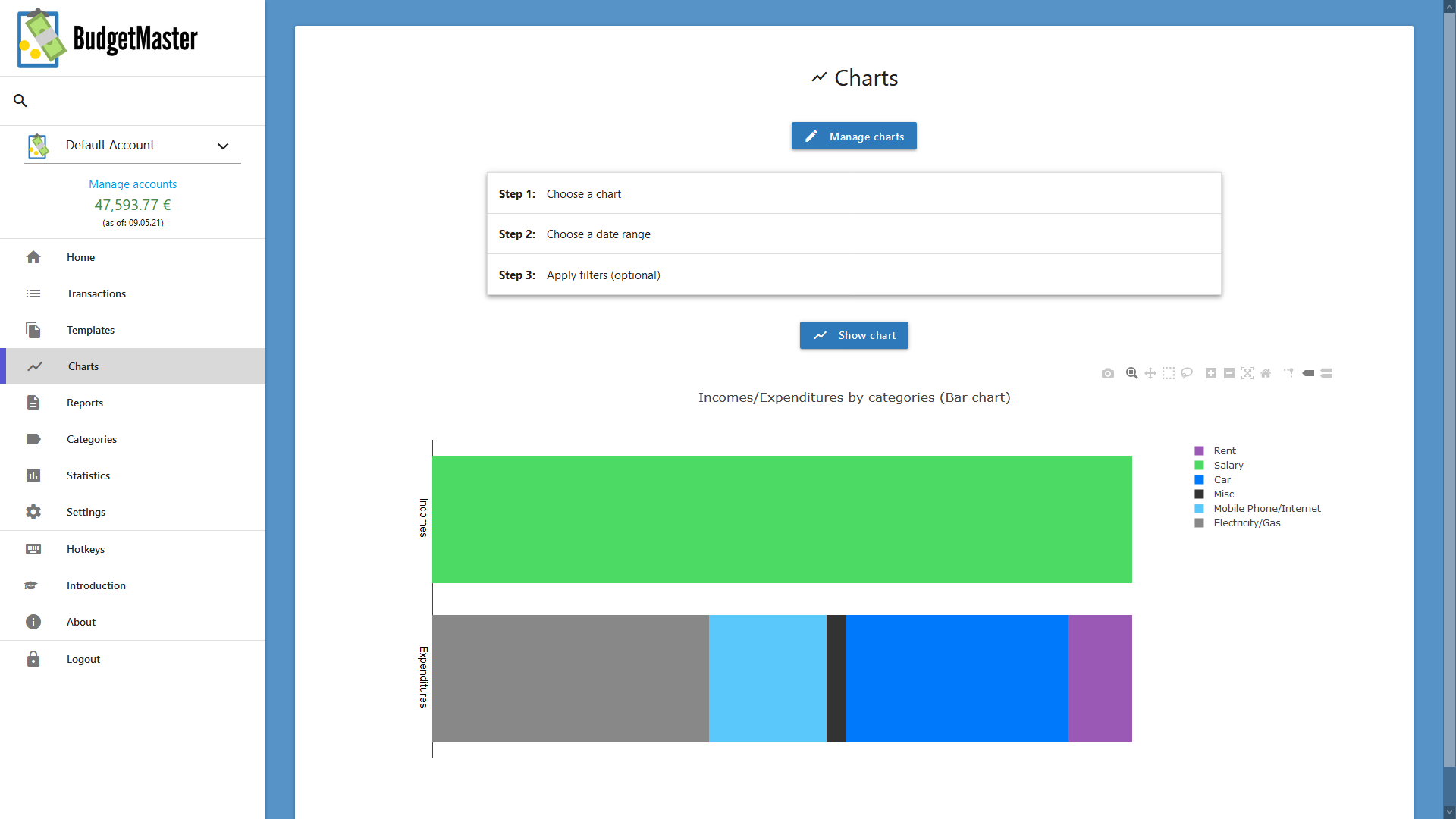The image size is (1456, 819).
Task: Enable show closest data on hover
Action: [x=1308, y=373]
